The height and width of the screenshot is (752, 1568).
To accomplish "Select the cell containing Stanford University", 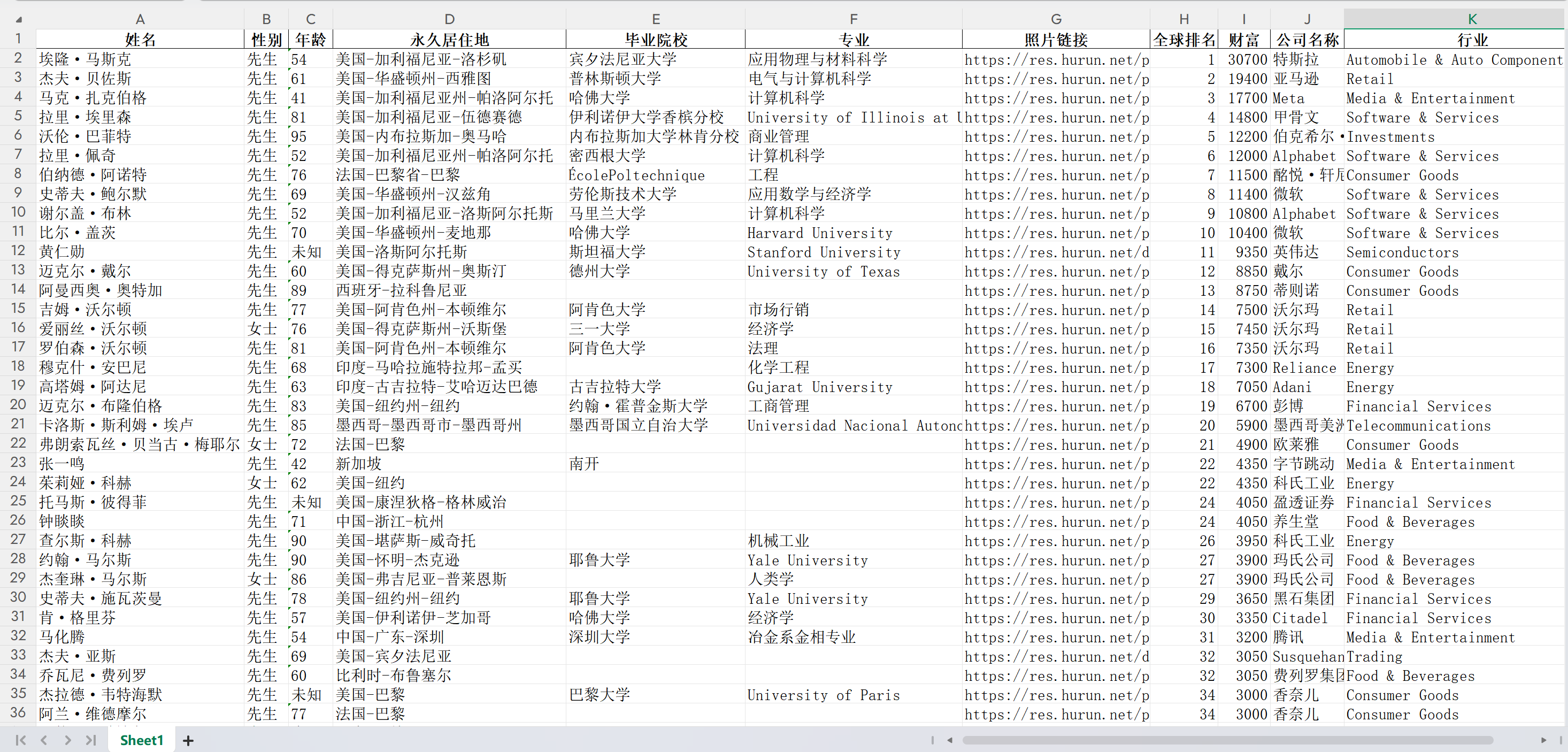I will tap(852, 251).
